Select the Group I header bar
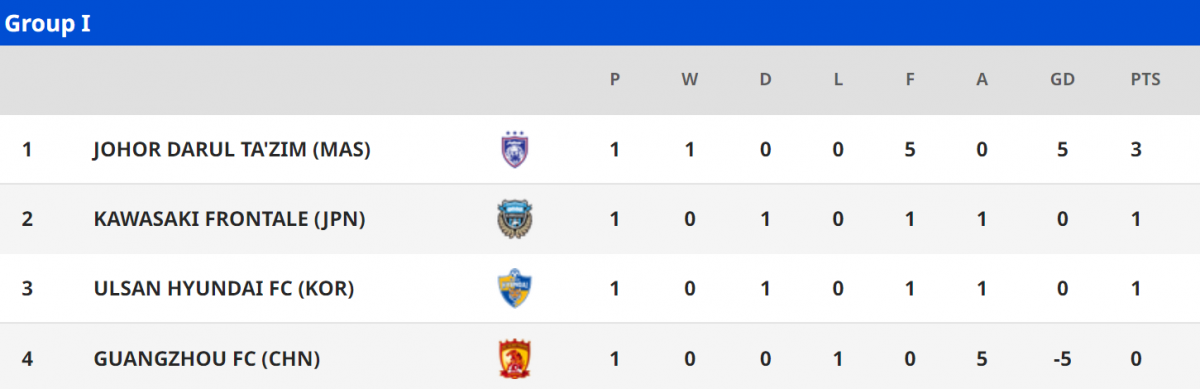The width and height of the screenshot is (1200, 389). [x=600, y=23]
